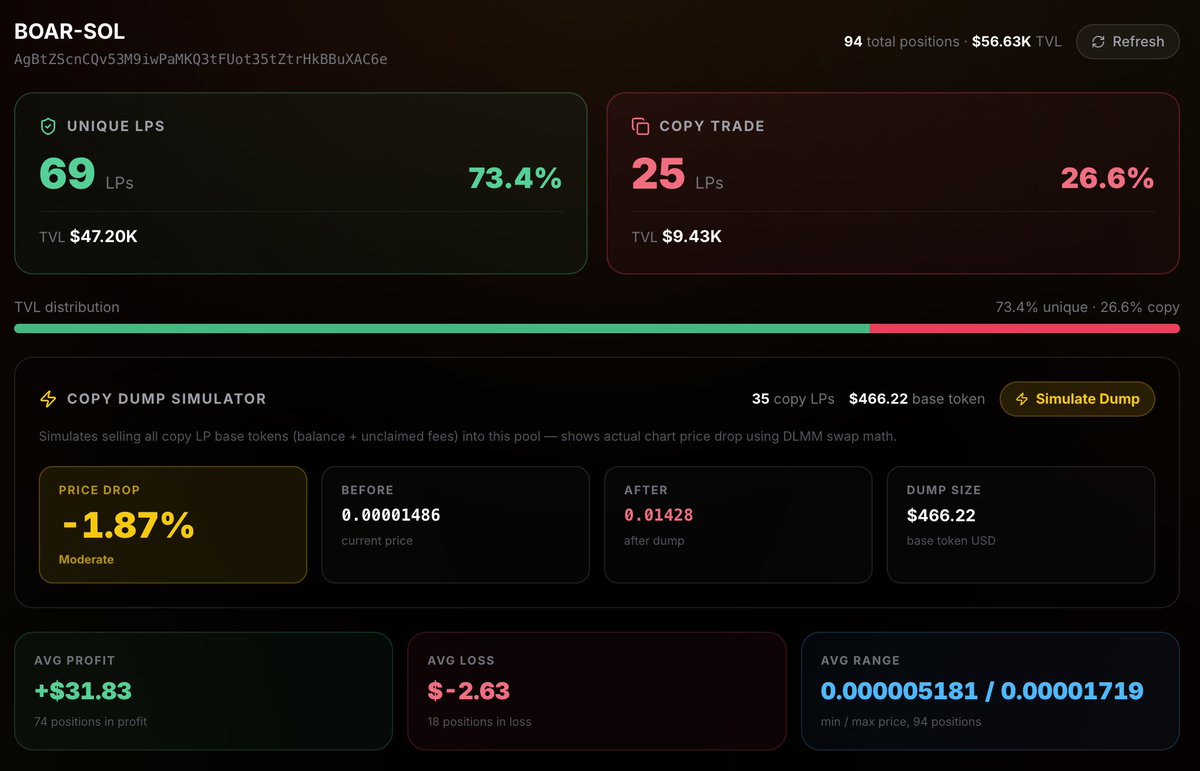Click the copy icon beside Copy Trade
Viewport: 1200px width, 771px height.
click(640, 126)
